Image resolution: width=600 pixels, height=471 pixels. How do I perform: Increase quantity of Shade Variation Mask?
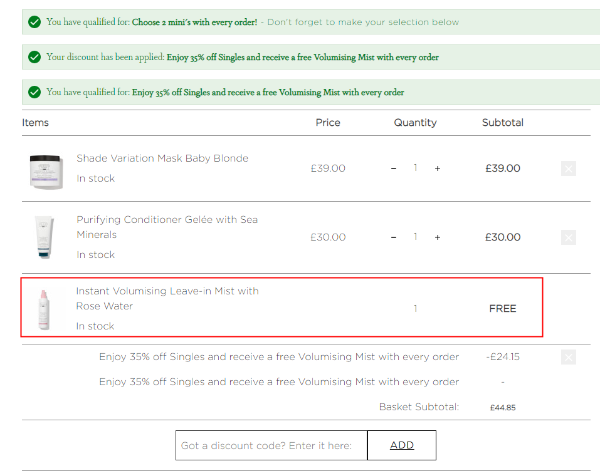[437, 168]
